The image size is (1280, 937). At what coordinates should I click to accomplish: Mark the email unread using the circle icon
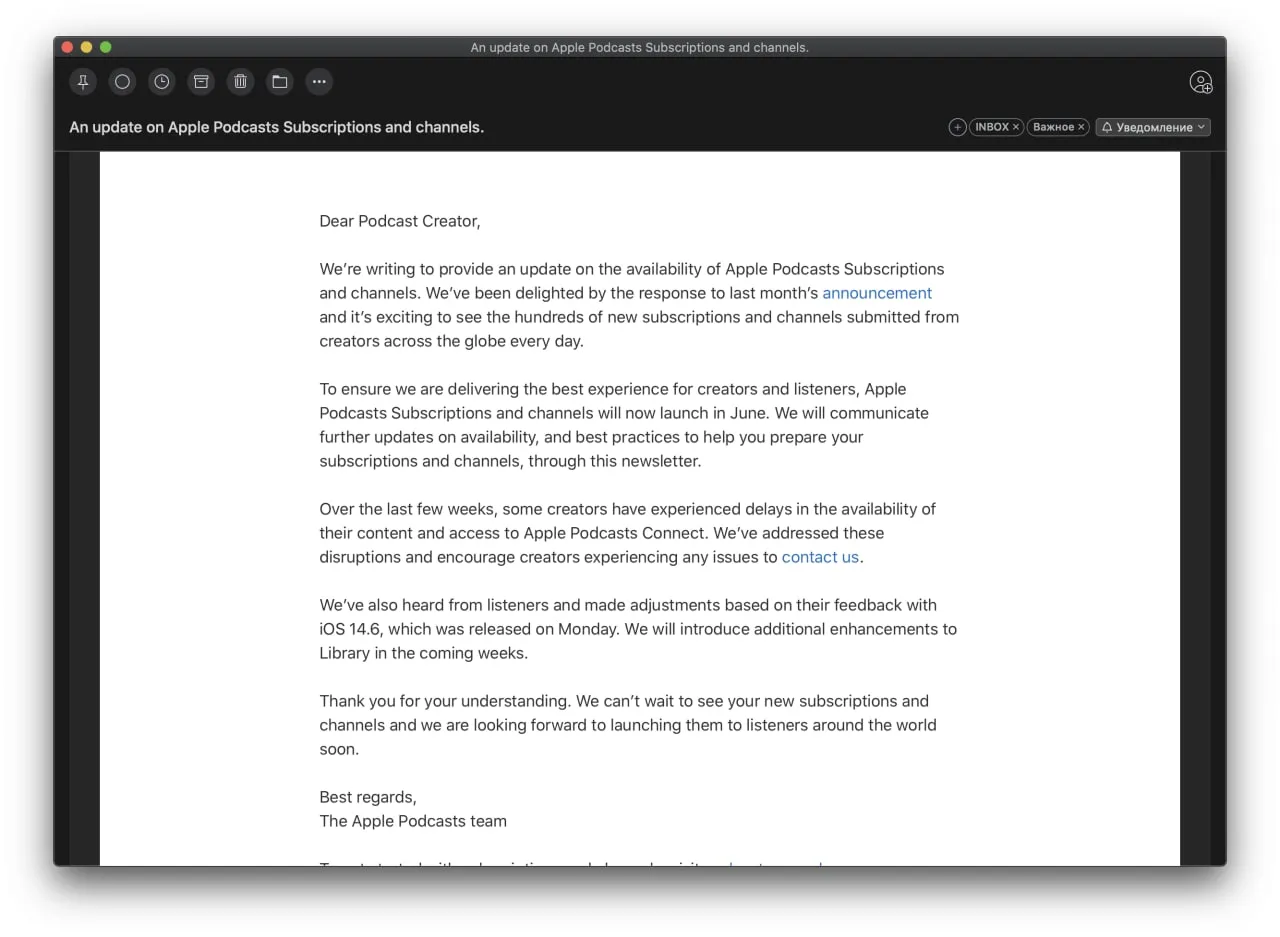pyautogui.click(x=122, y=82)
